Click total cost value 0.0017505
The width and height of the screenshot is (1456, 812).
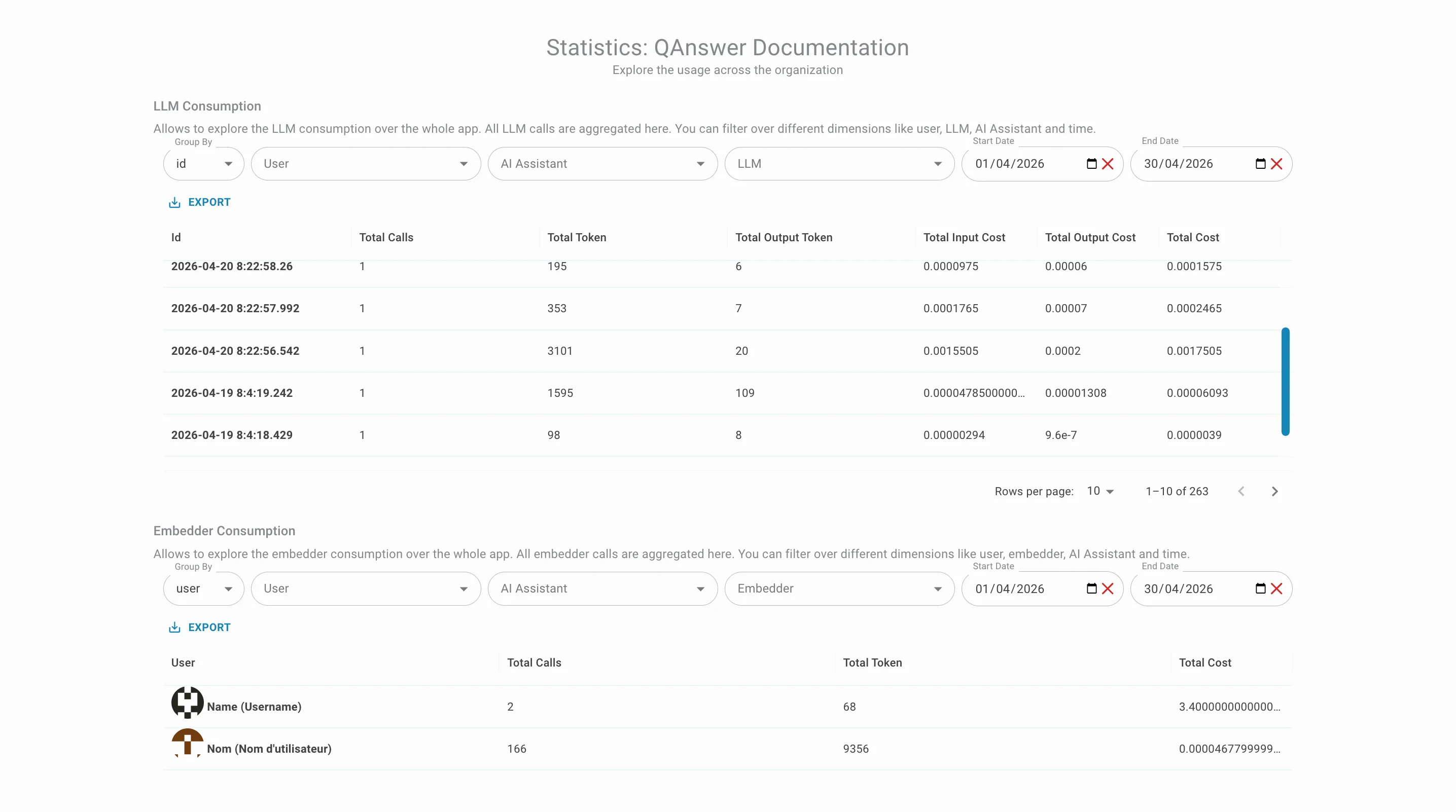pyautogui.click(x=1194, y=351)
